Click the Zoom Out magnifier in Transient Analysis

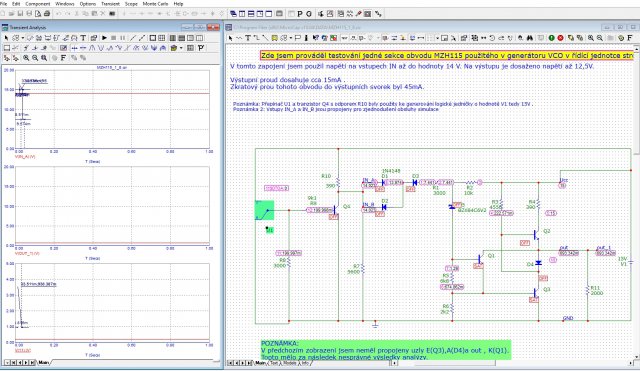tap(35, 58)
